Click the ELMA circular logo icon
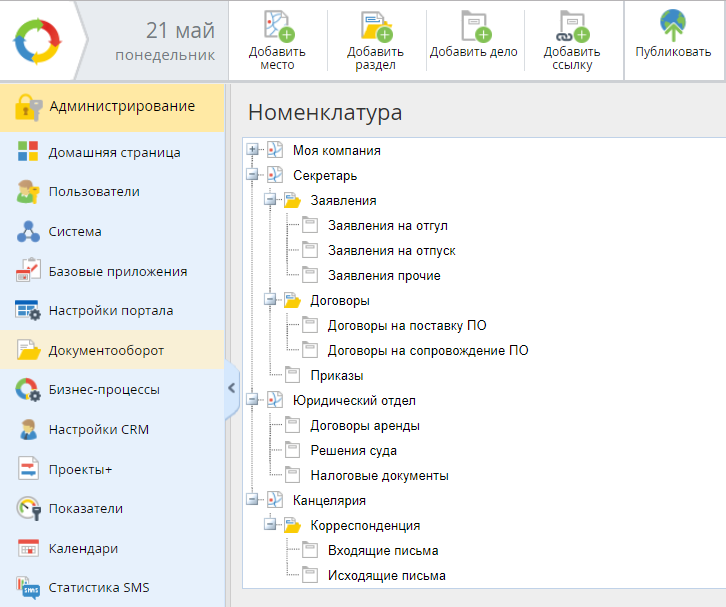This screenshot has height=607, width=726. coord(38,41)
